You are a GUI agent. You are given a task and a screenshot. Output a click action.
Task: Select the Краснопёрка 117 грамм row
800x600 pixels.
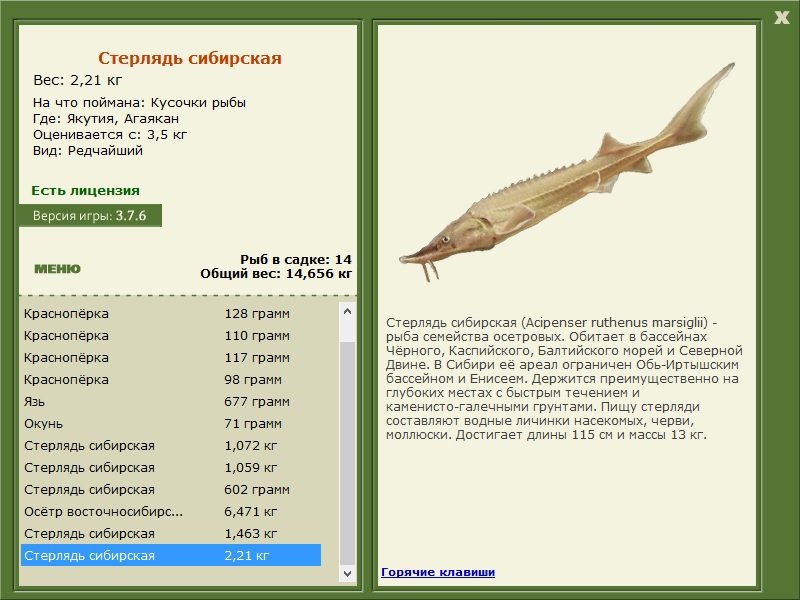click(171, 358)
